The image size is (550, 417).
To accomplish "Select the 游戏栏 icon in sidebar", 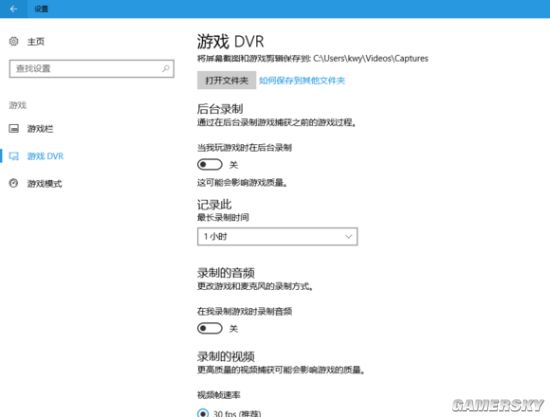I will point(14,128).
